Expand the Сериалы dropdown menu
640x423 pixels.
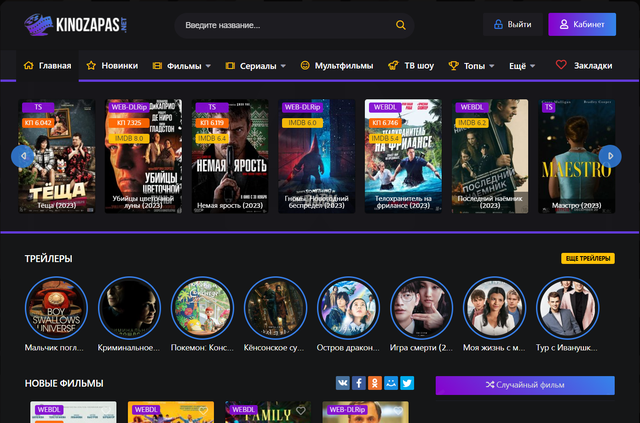(x=256, y=66)
